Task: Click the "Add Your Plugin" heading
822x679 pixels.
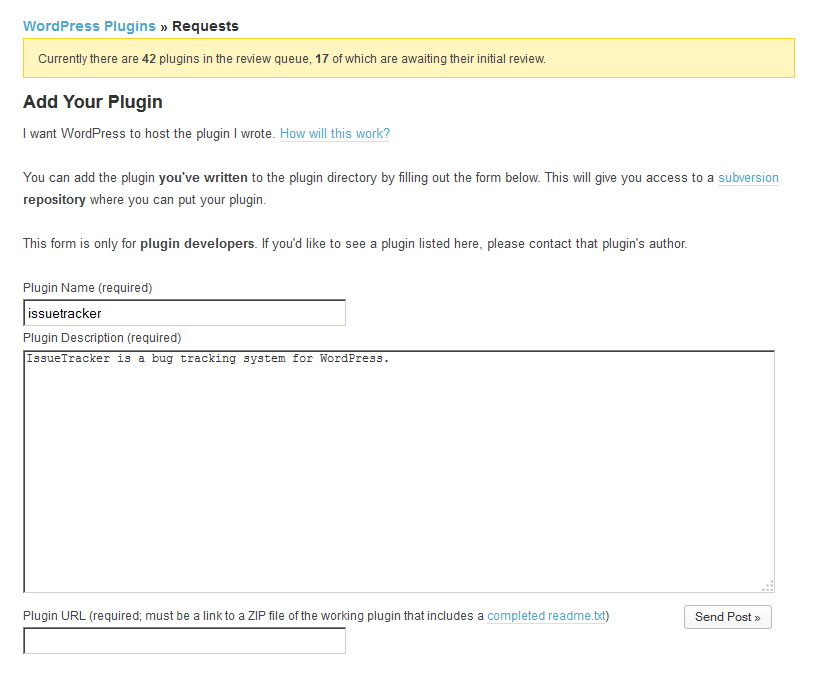Action: (93, 102)
